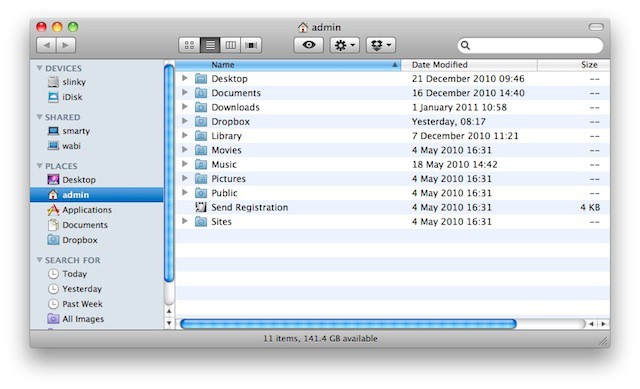Image resolution: width=640 pixels, height=389 pixels.
Task: Switch to Cover Flow view
Action: [x=251, y=45]
